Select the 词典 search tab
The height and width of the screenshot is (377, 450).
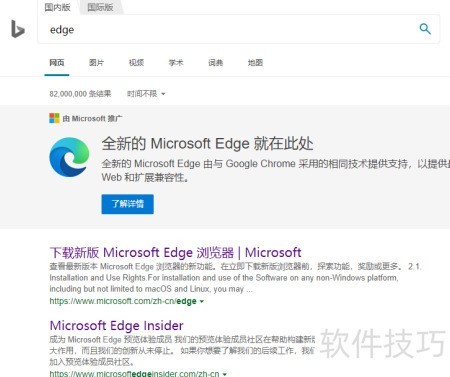215,62
